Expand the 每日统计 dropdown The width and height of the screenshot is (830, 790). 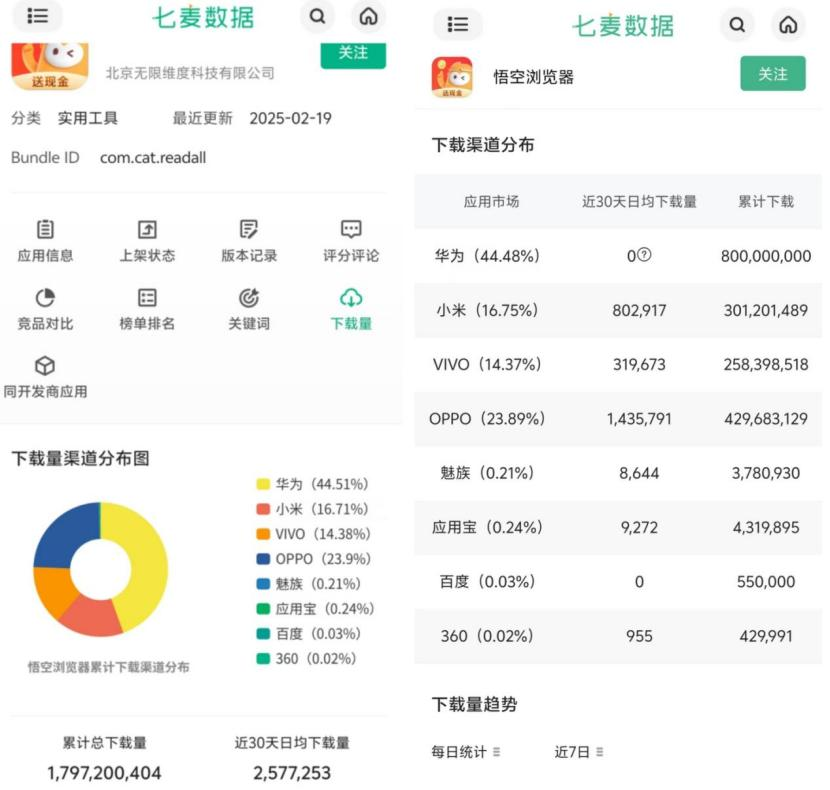pos(466,752)
